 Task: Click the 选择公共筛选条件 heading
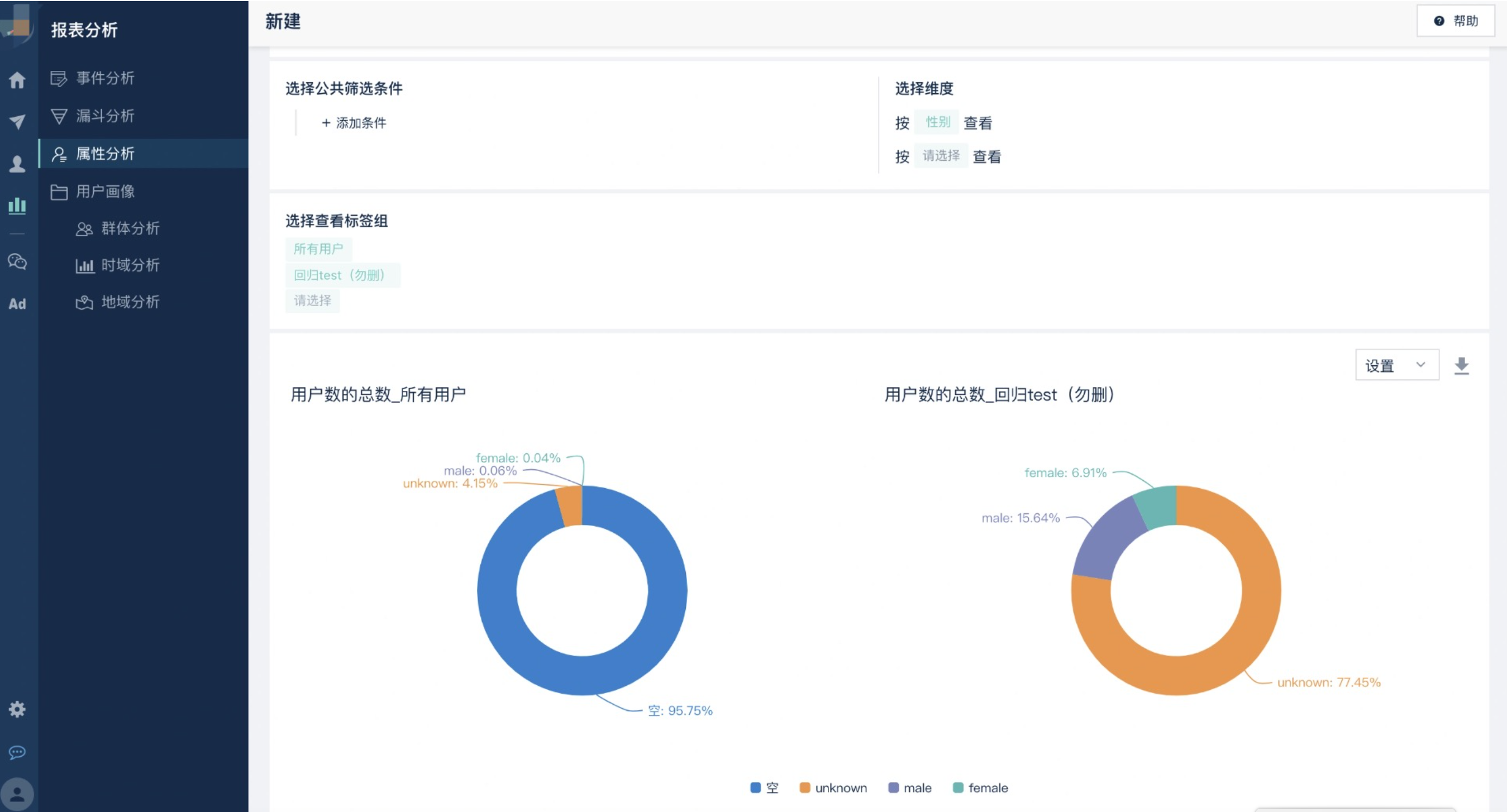point(344,88)
